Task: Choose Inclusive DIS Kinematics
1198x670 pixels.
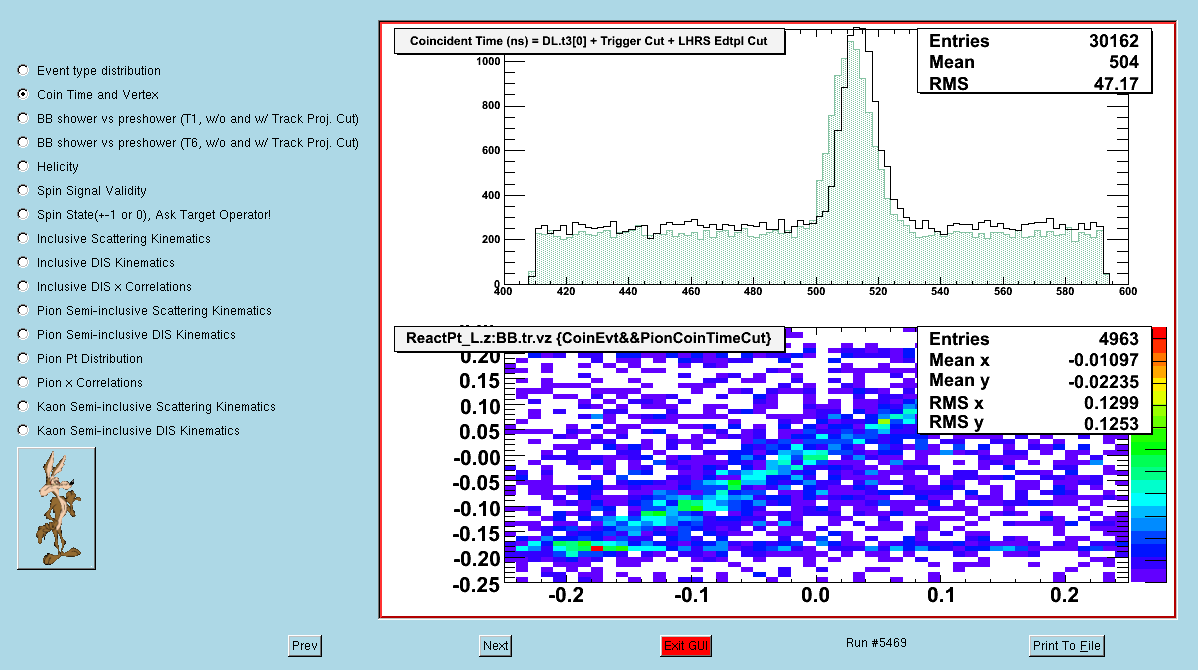Action: [23, 262]
